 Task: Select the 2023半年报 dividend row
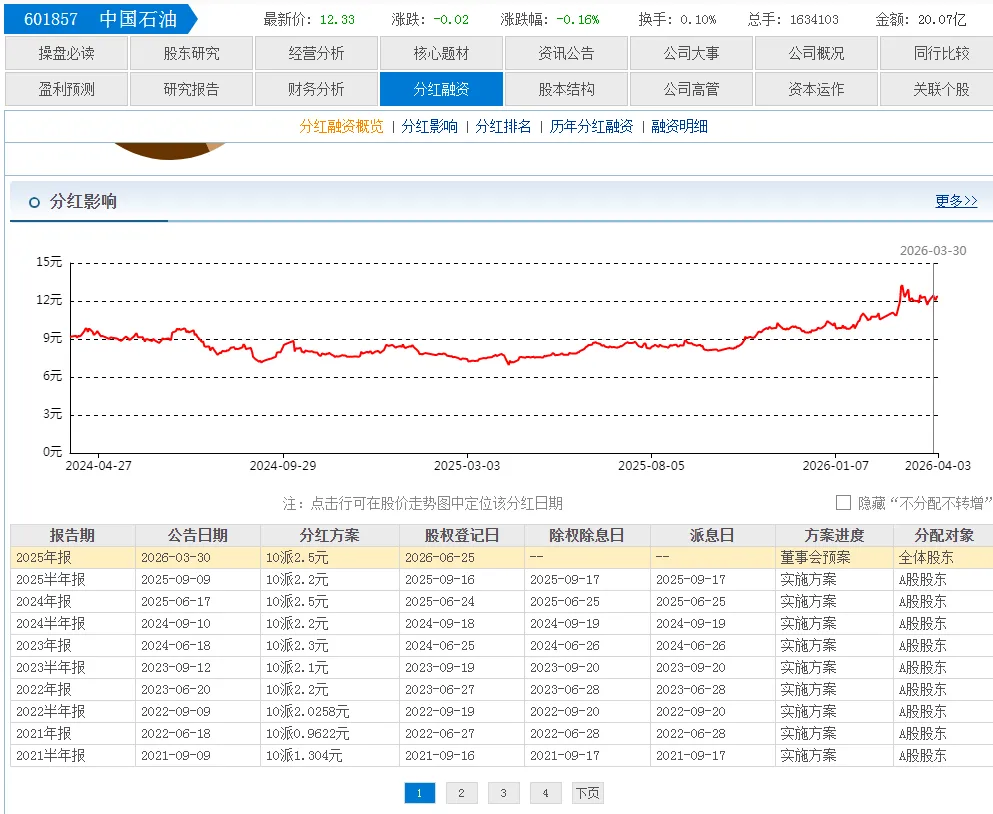click(502, 667)
